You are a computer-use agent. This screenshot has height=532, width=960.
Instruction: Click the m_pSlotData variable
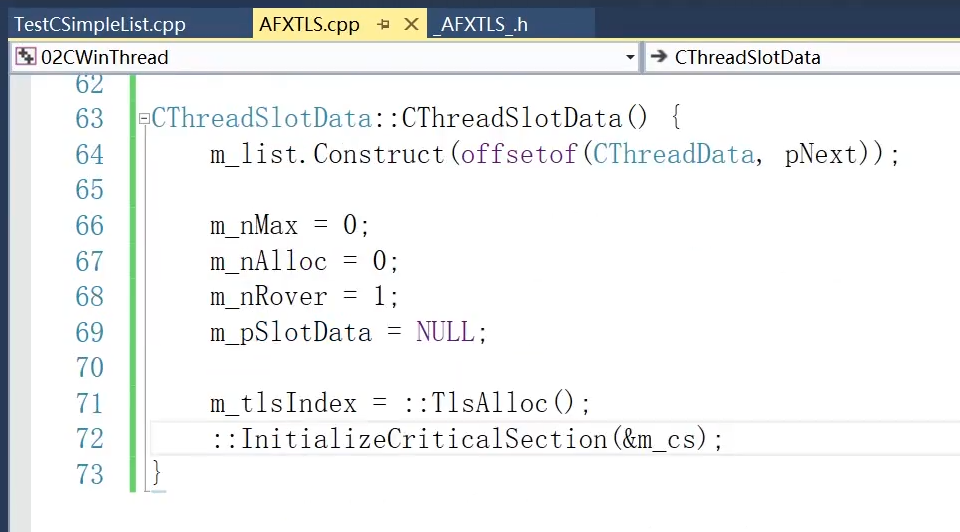(x=291, y=333)
